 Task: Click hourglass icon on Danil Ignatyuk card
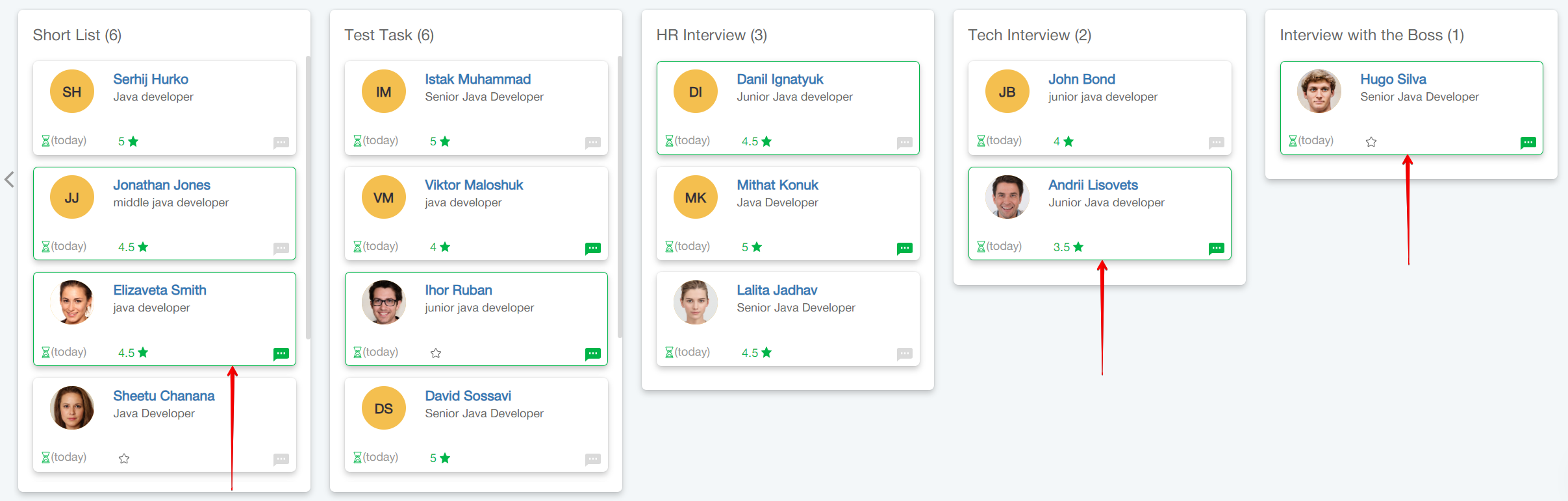[669, 141]
